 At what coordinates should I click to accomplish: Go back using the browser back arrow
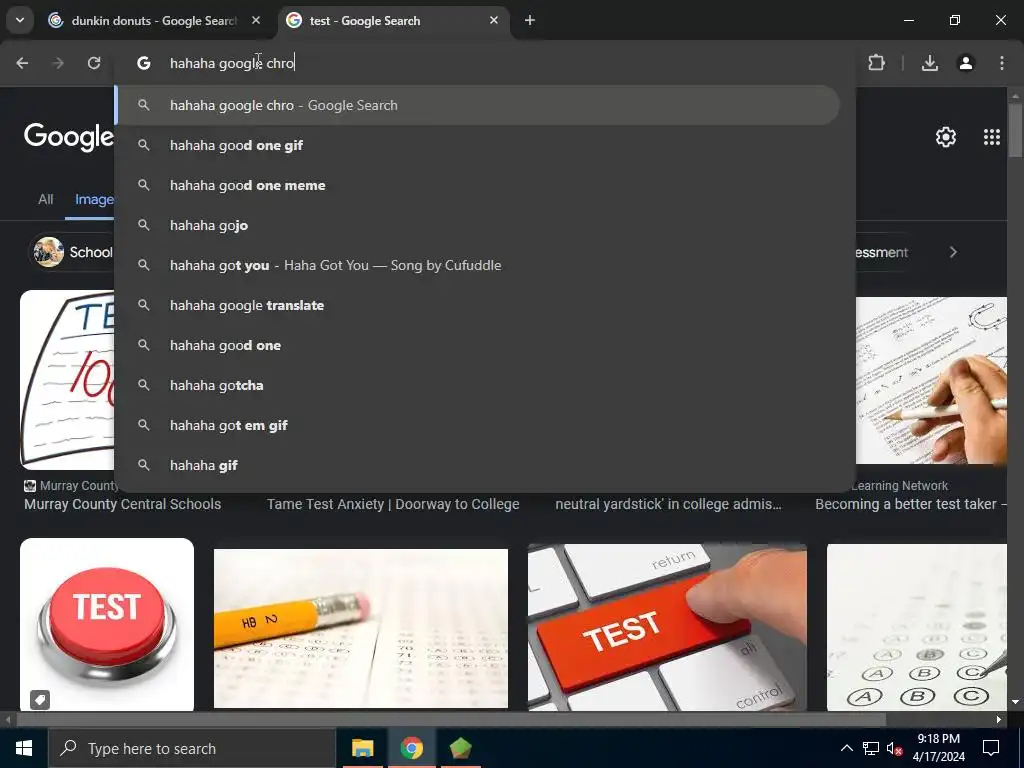point(22,63)
